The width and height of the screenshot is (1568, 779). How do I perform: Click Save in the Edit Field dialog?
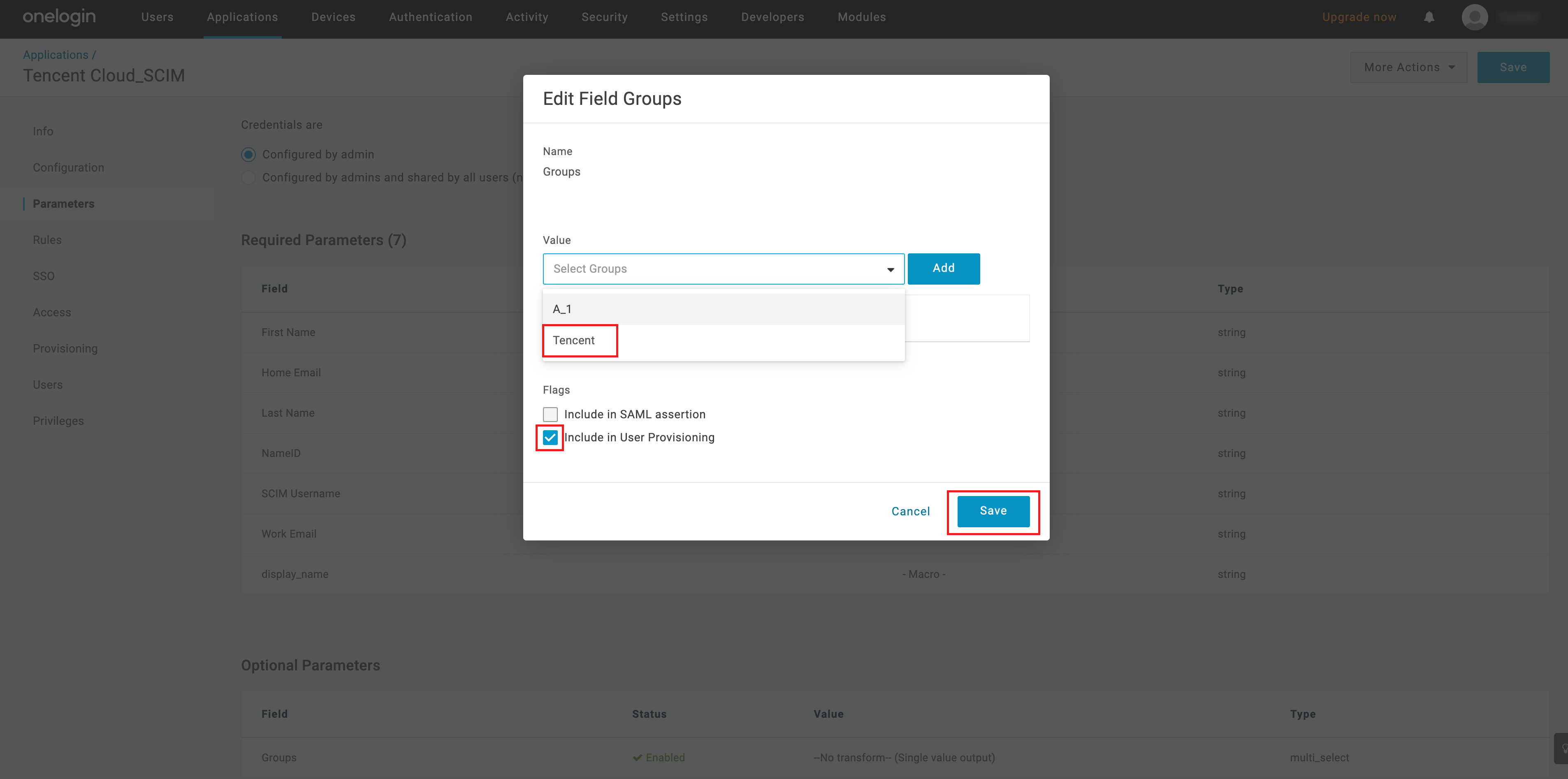point(993,511)
